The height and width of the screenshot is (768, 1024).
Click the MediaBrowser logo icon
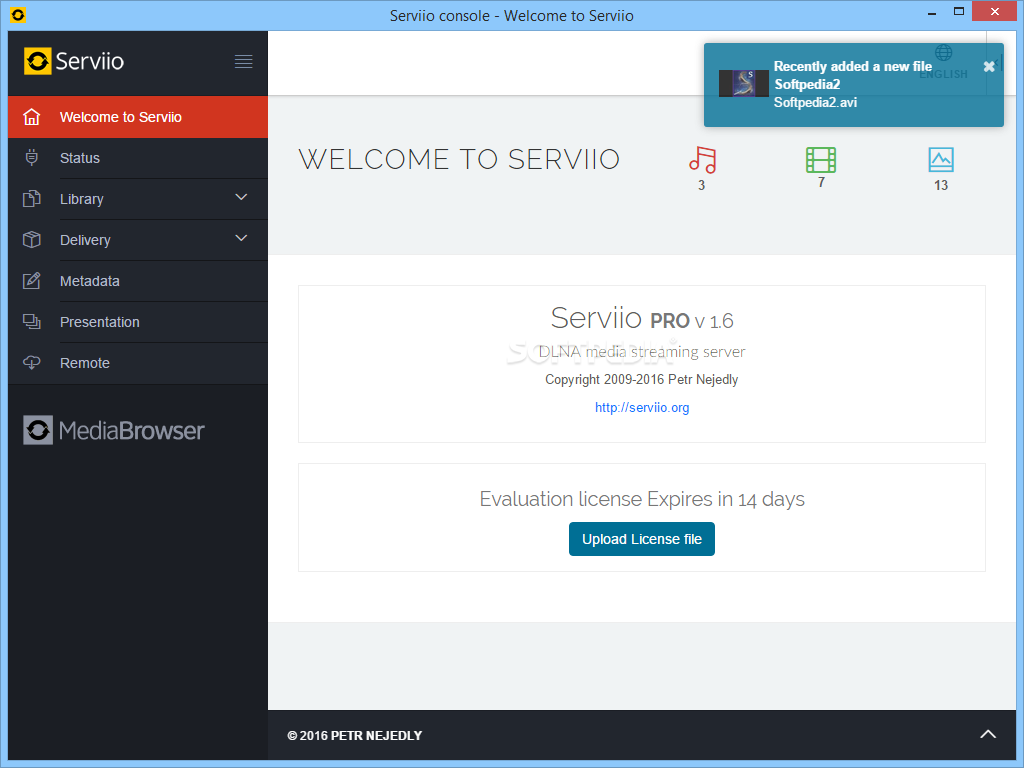(x=38, y=430)
